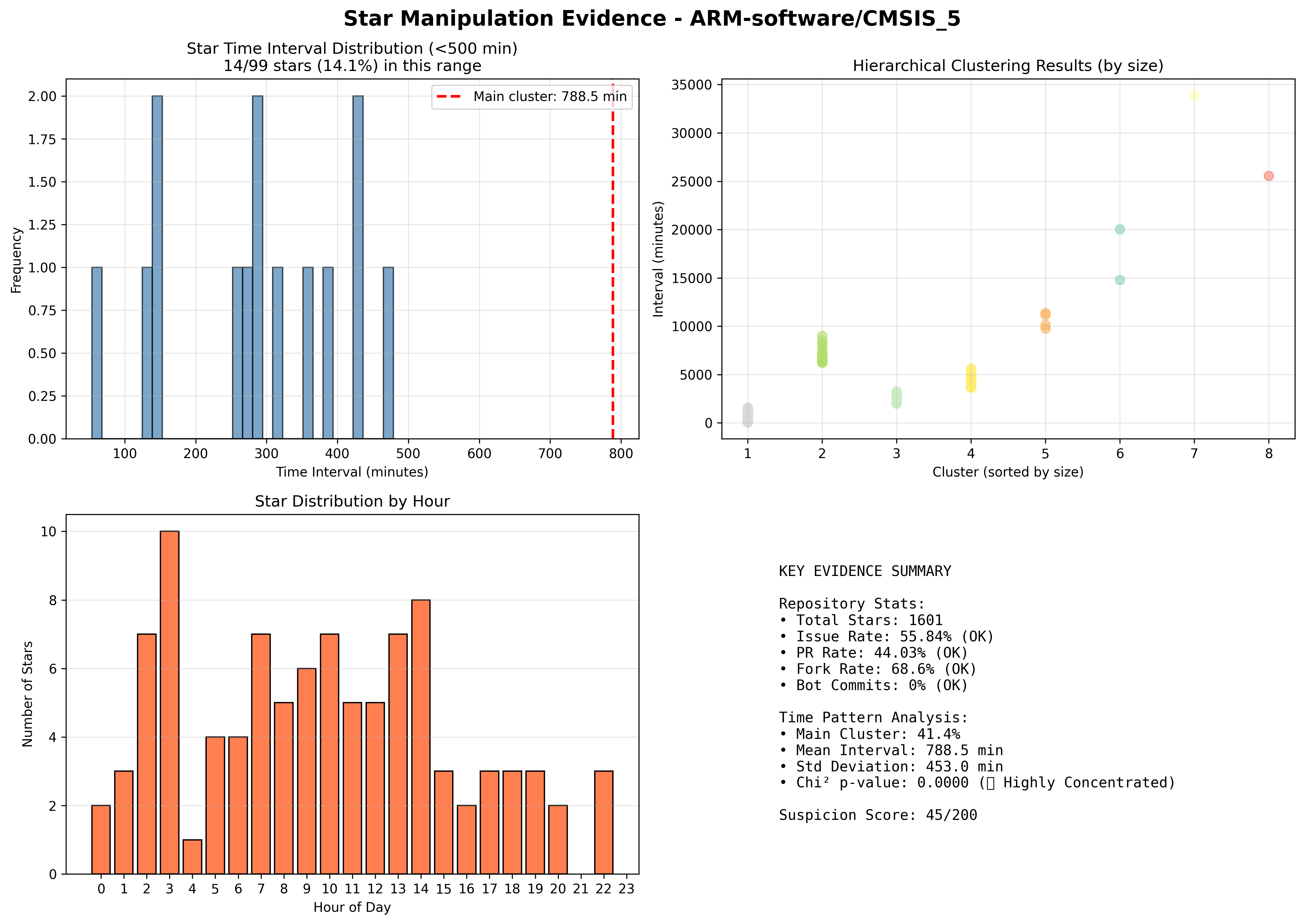The image size is (1304, 924).
Task: Click the orange bar at hour 10
Action: [329, 755]
